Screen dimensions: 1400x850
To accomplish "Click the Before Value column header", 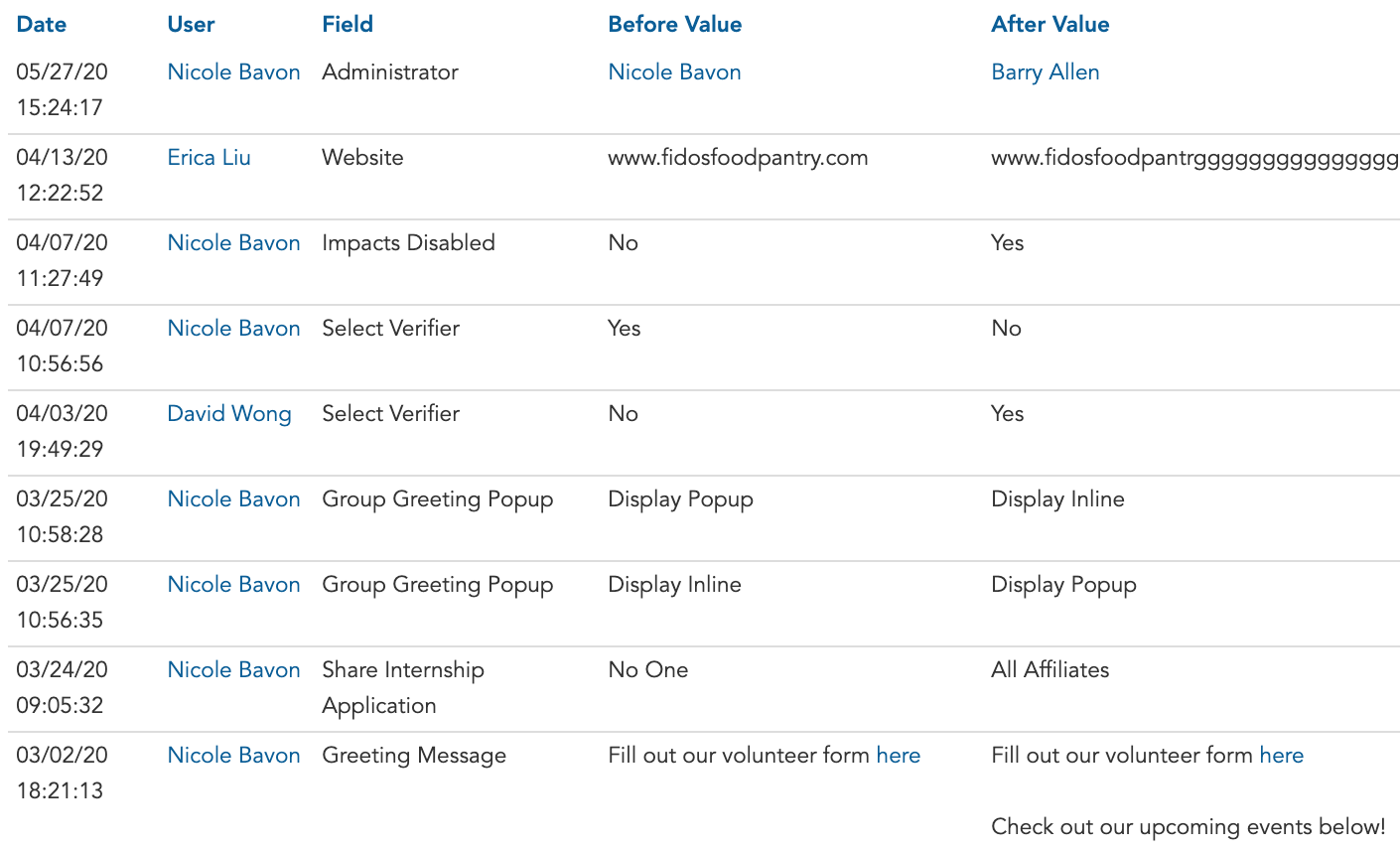I will pos(675,24).
